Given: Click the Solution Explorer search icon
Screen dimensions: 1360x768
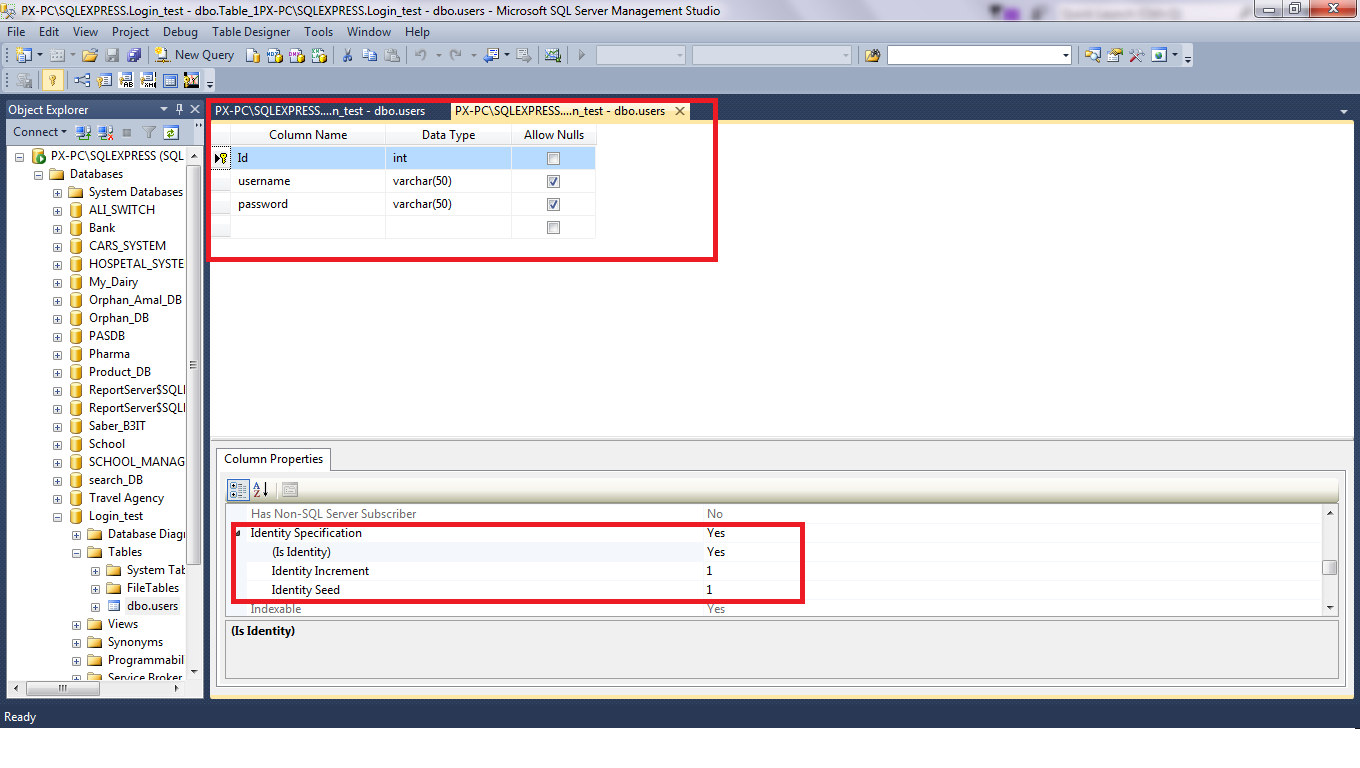Looking at the screenshot, I should (x=1093, y=55).
